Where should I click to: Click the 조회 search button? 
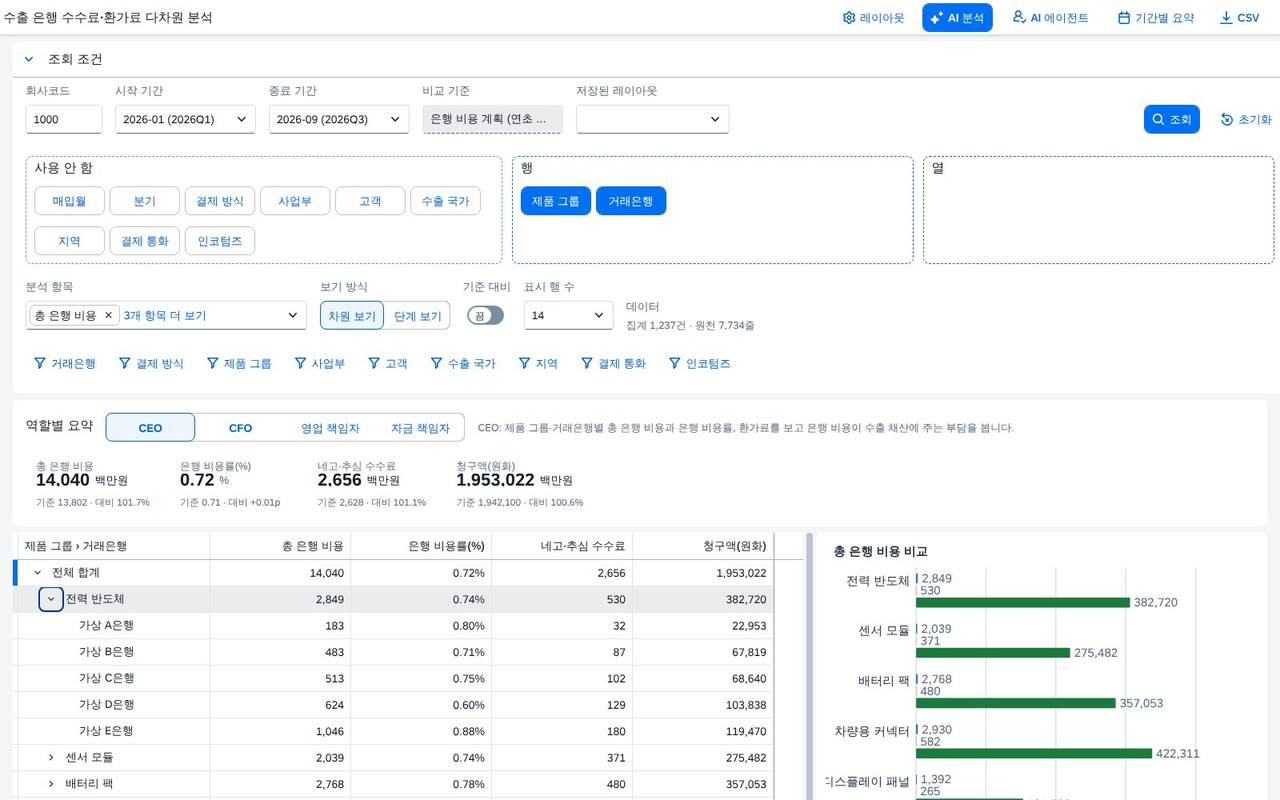[1171, 119]
